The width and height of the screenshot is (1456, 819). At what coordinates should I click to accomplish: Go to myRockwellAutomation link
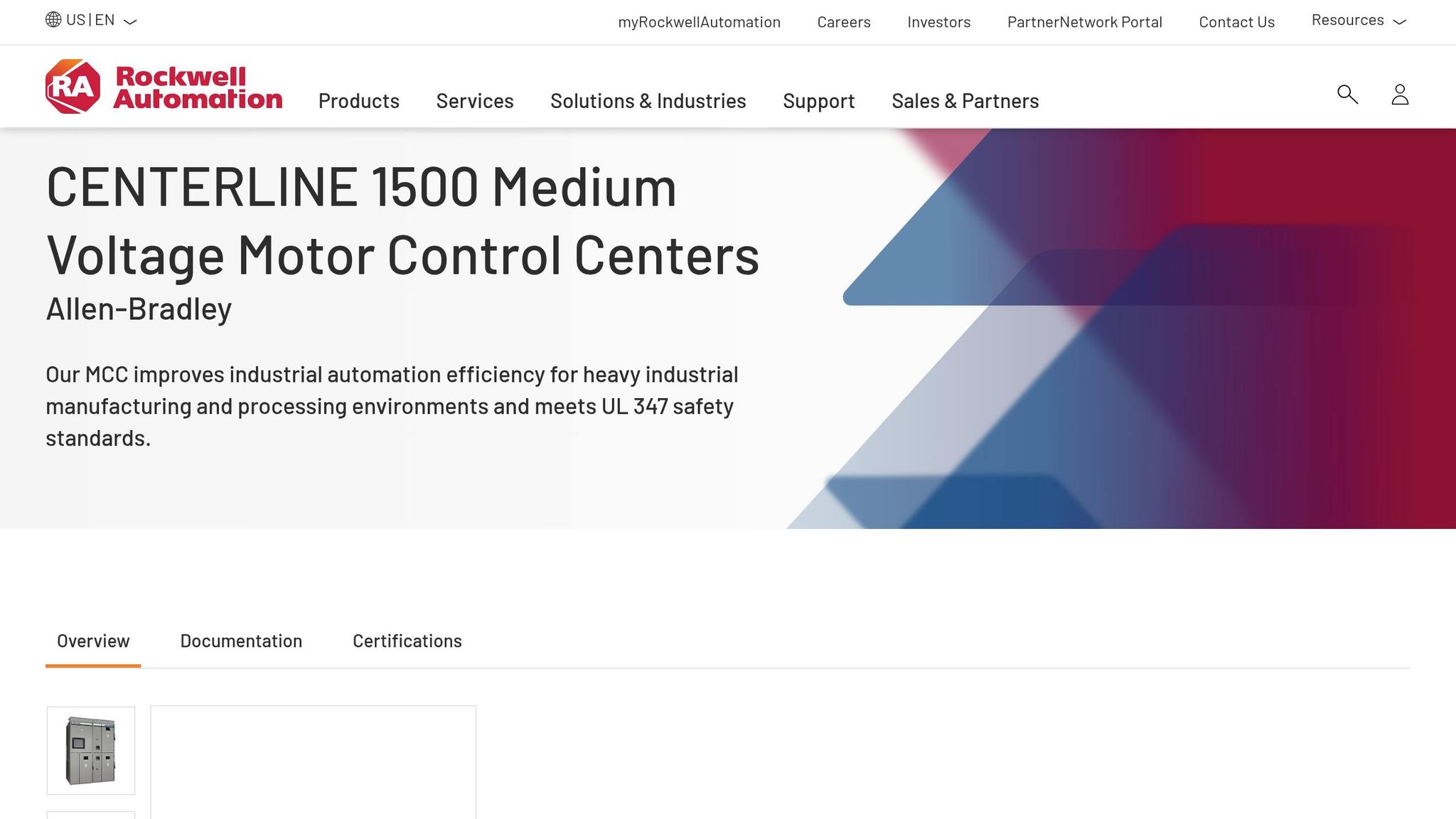coord(700,22)
